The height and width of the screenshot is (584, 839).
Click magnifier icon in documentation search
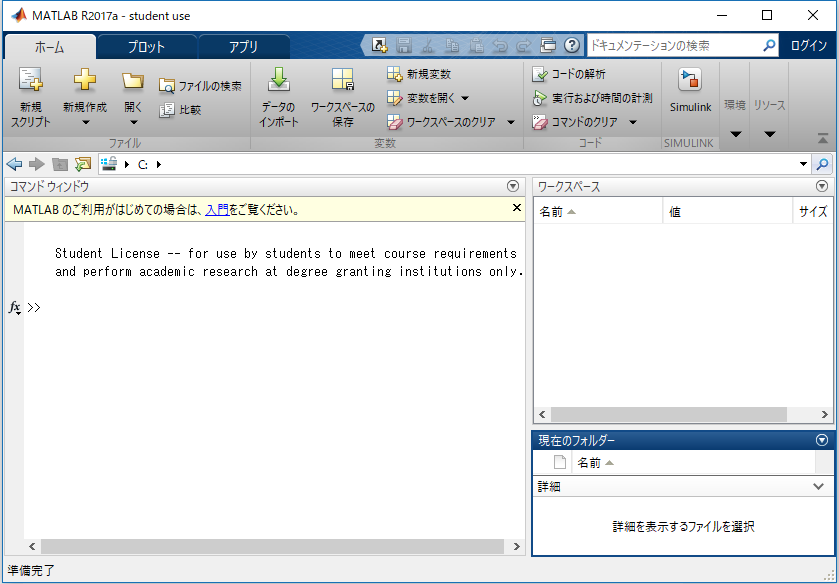pyautogui.click(x=769, y=45)
